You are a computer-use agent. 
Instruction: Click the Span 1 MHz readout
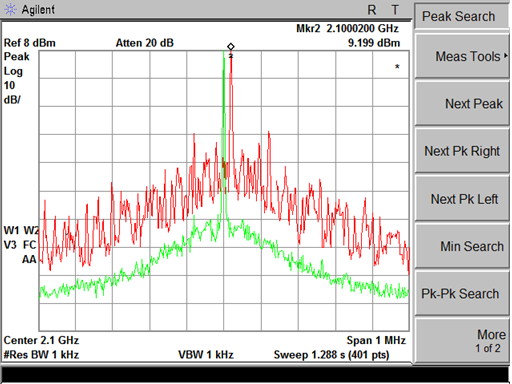click(376, 340)
